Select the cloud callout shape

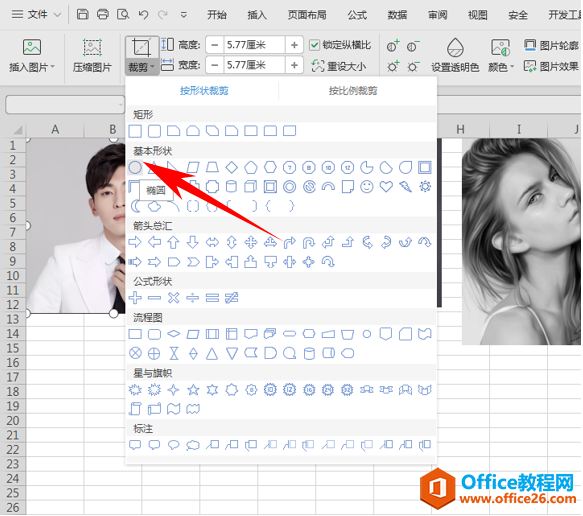pos(193,445)
